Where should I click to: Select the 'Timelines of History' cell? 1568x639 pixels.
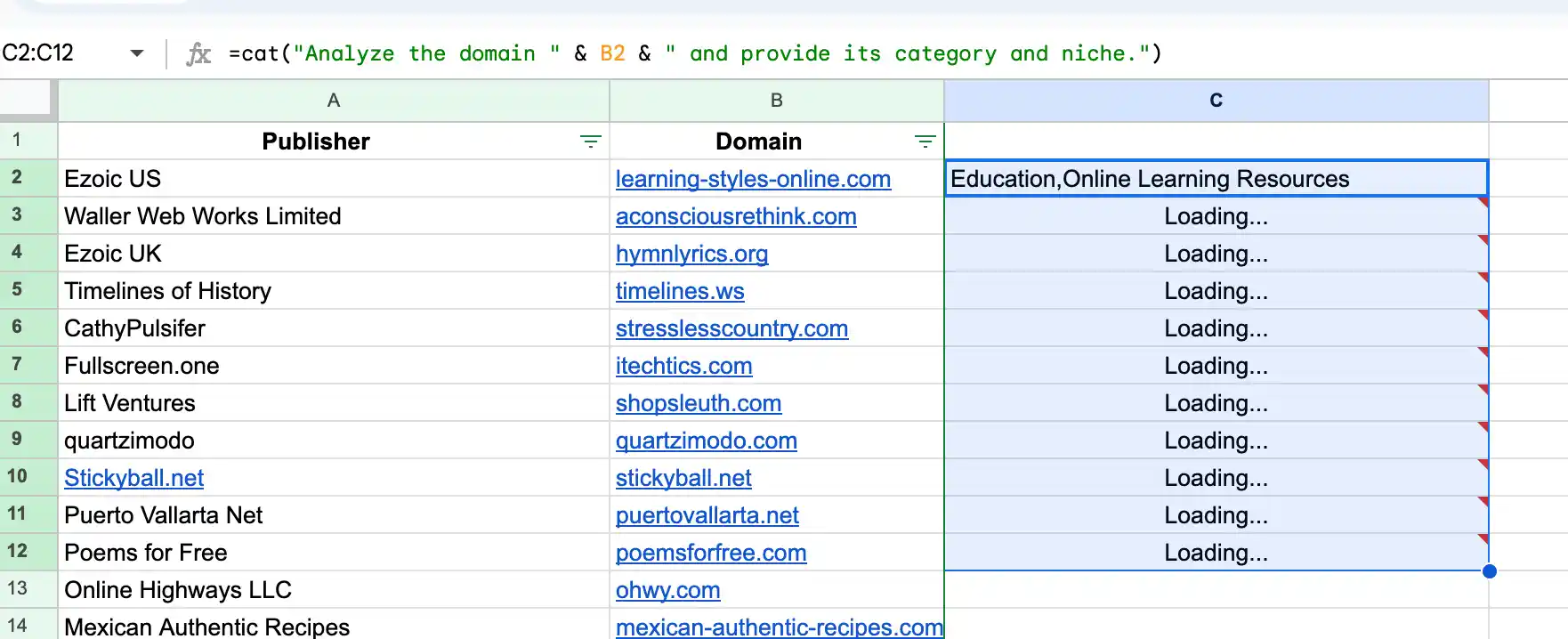pos(334,291)
